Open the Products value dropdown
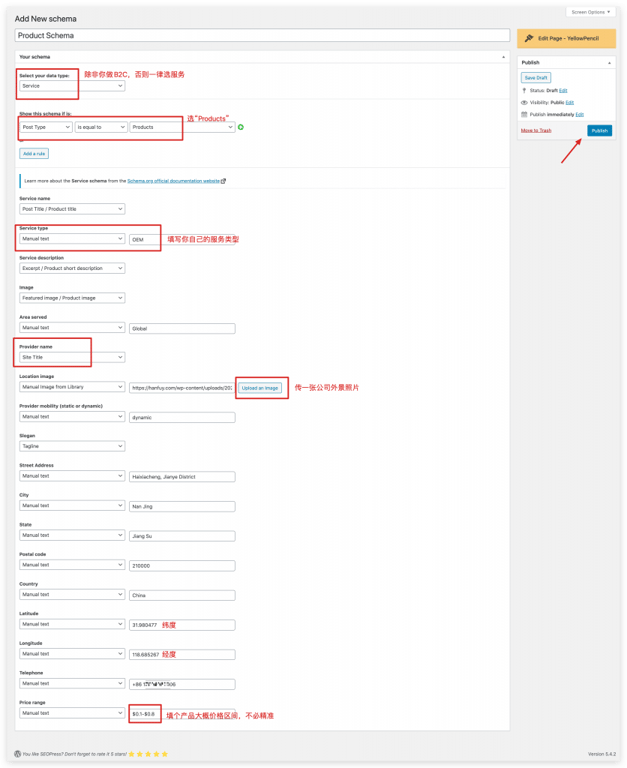 tap(182, 127)
